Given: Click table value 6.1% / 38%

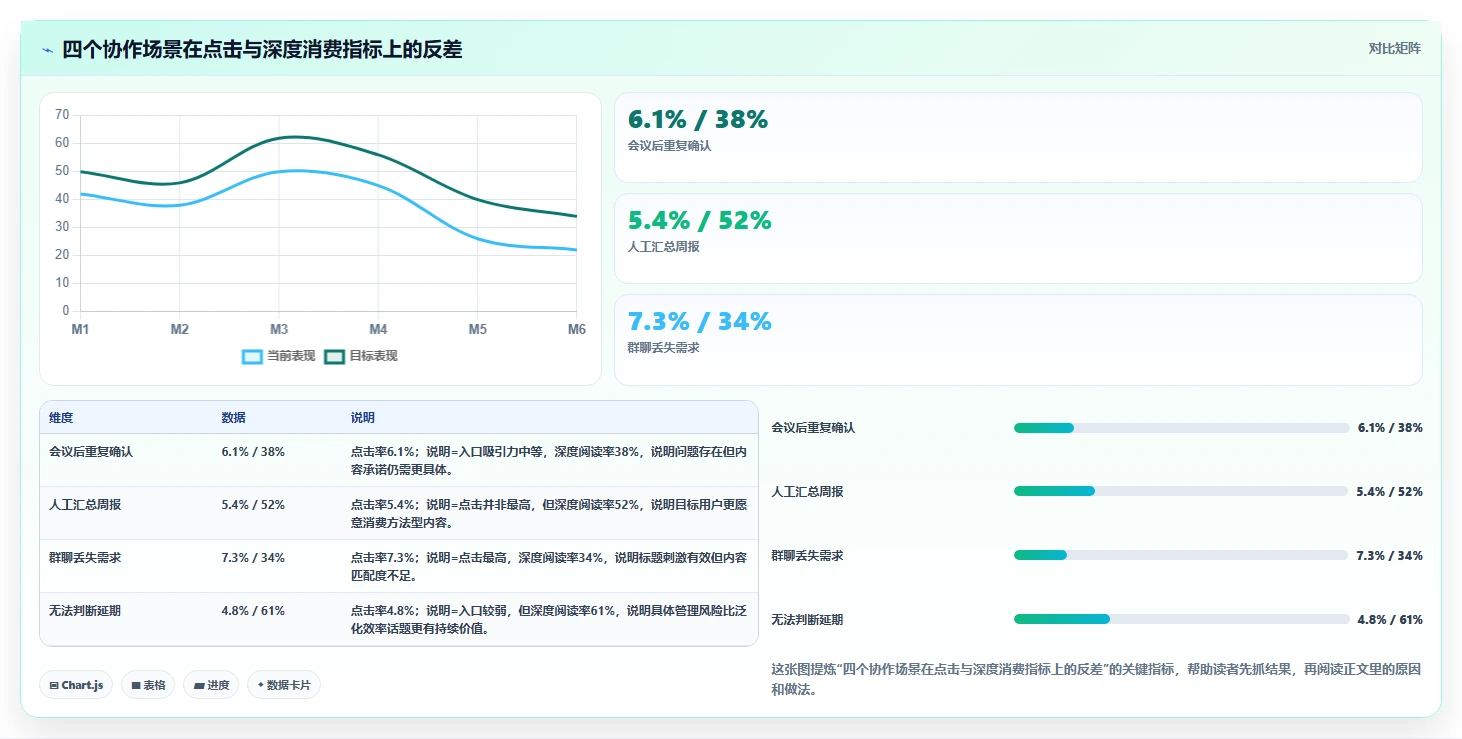Looking at the screenshot, I should coord(253,452).
